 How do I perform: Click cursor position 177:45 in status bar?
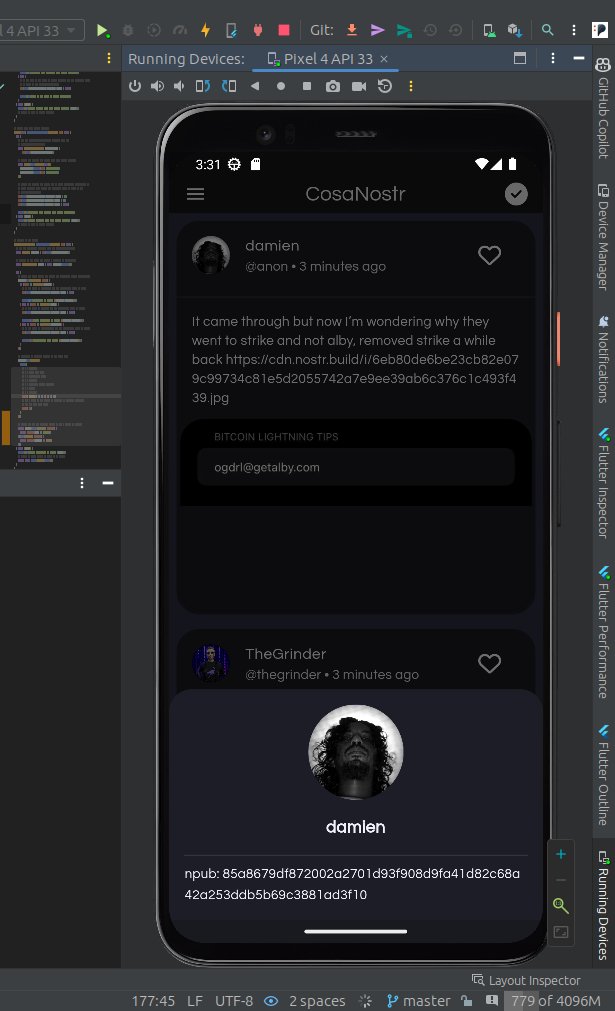point(153,1001)
